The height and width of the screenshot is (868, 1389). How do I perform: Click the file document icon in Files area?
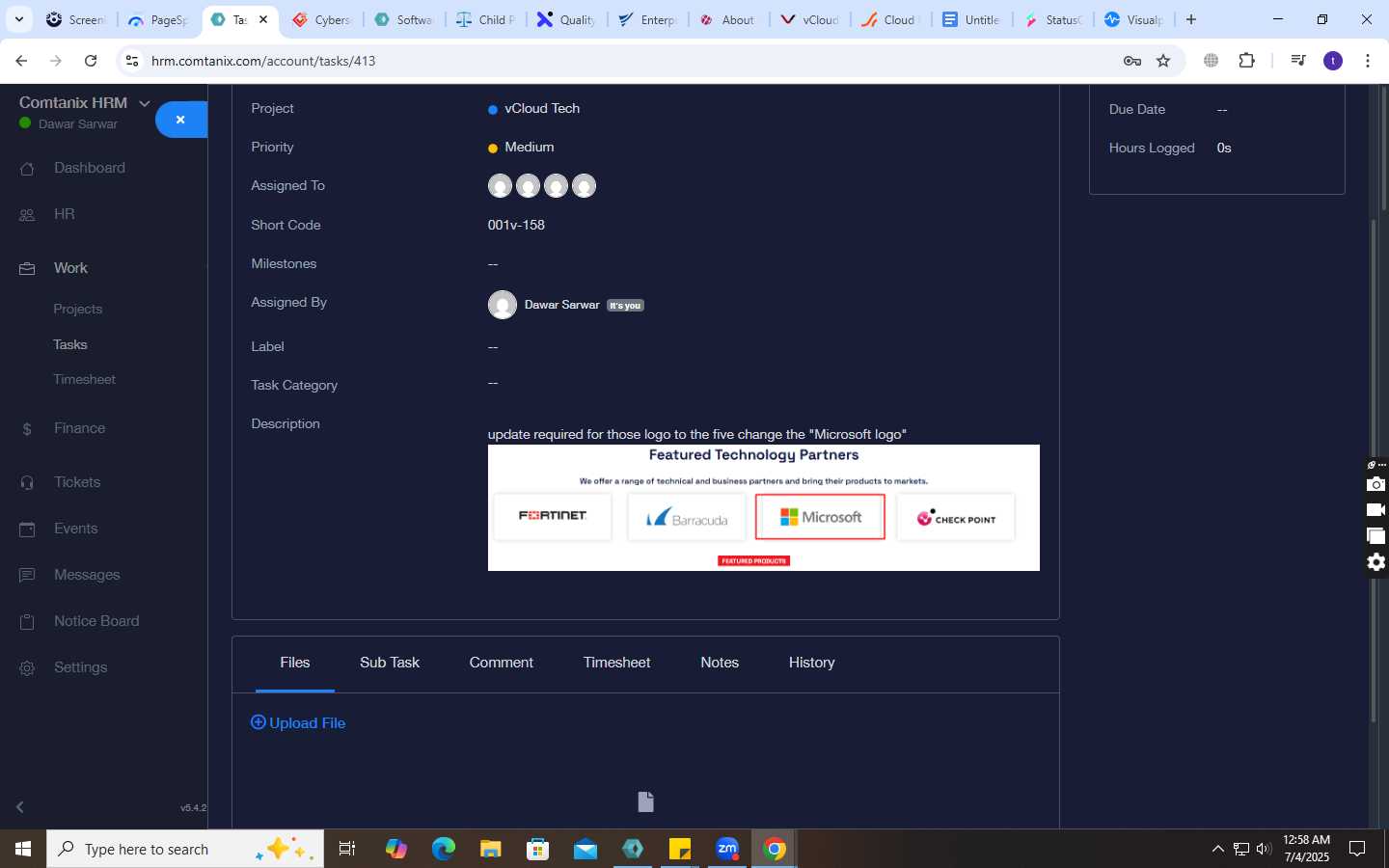tap(646, 801)
